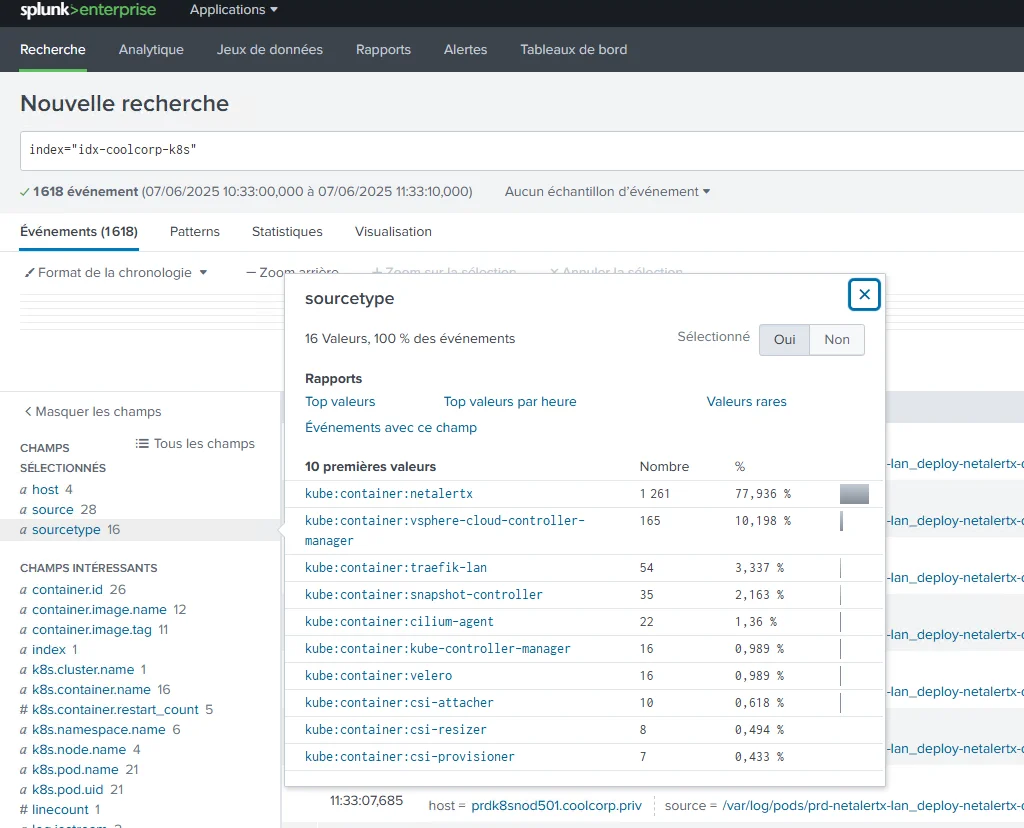
Task: Click the Zoom arrière button
Action: pyautogui.click(x=293, y=272)
